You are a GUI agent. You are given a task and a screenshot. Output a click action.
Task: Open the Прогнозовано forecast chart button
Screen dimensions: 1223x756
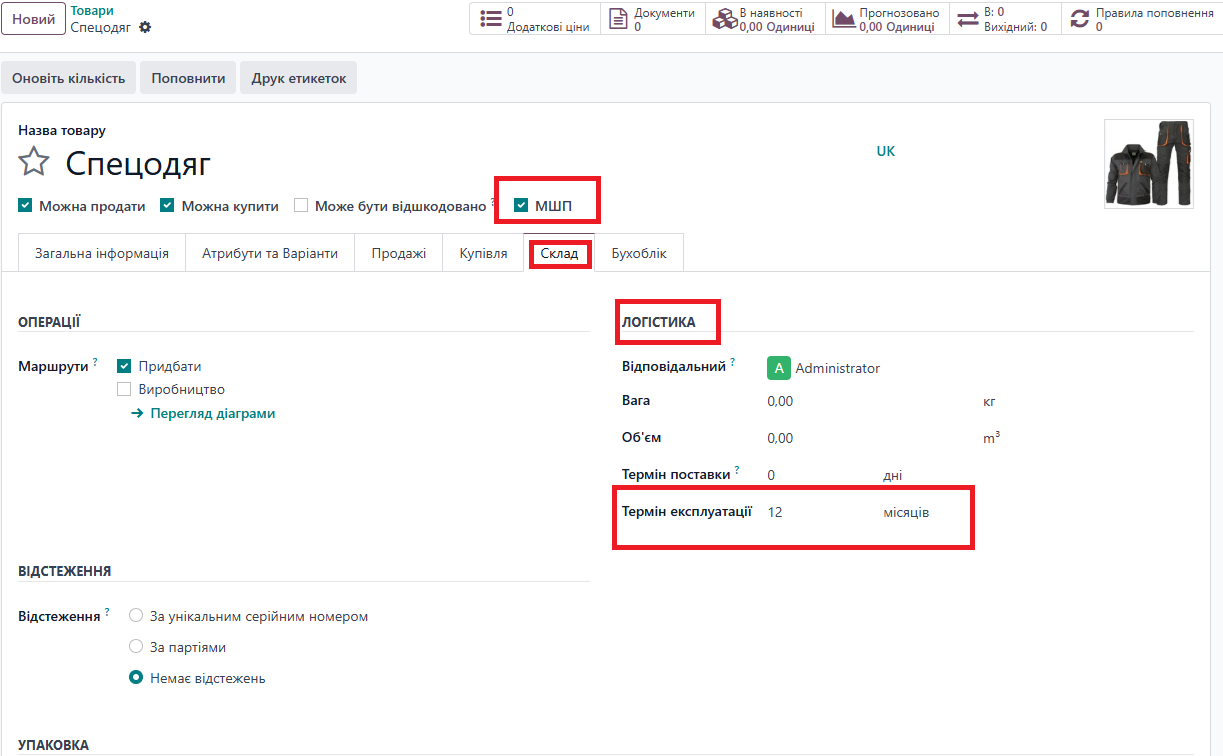pyautogui.click(x=844, y=19)
